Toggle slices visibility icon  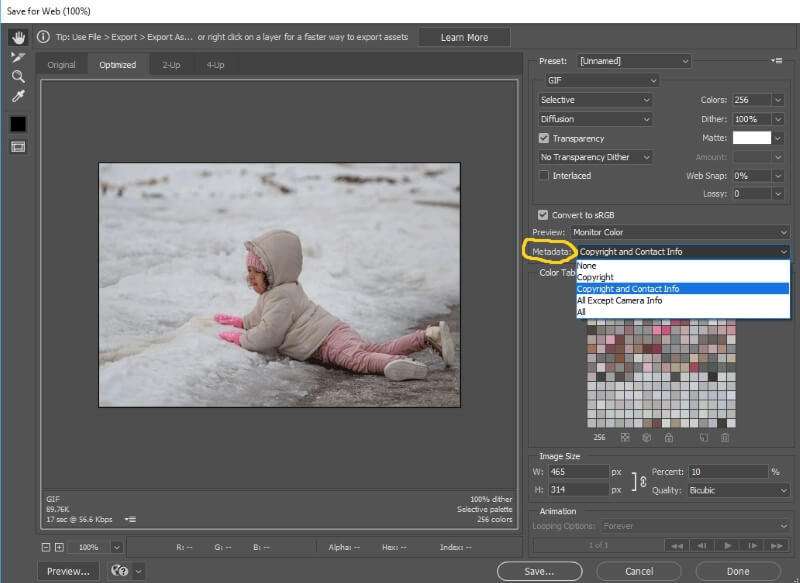18,147
